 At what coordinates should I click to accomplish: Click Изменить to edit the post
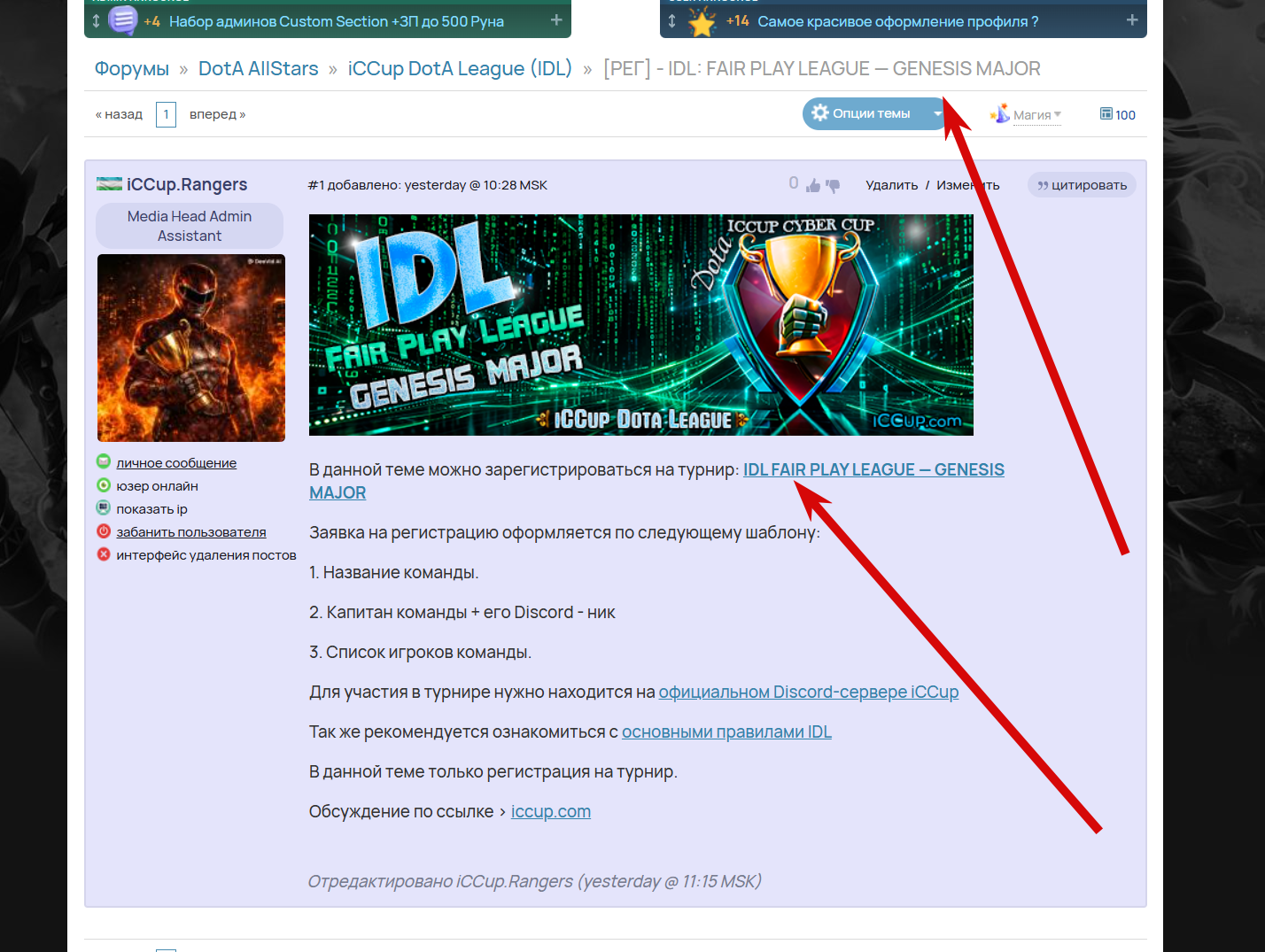tap(968, 185)
